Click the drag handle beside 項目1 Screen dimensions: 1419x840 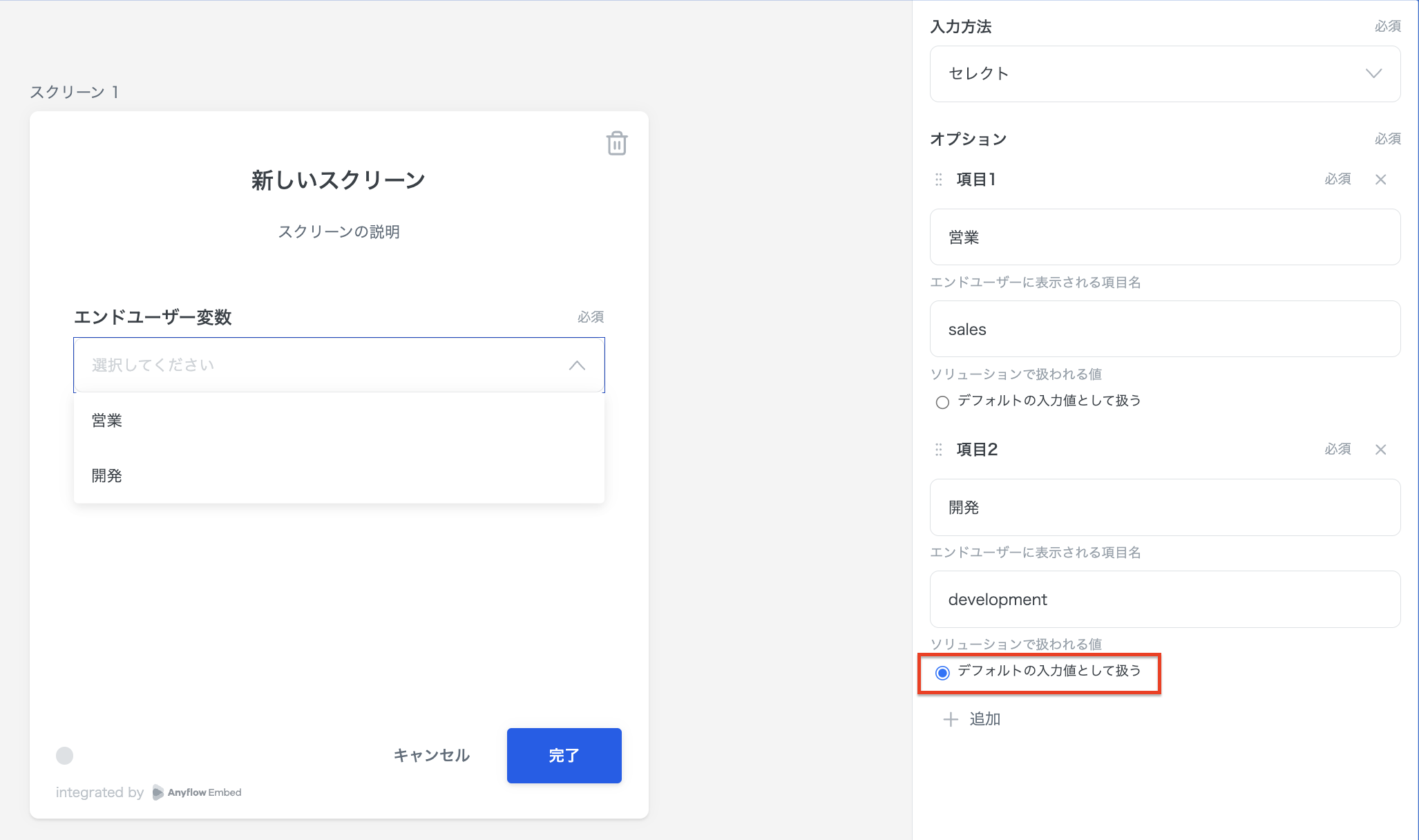(x=938, y=180)
